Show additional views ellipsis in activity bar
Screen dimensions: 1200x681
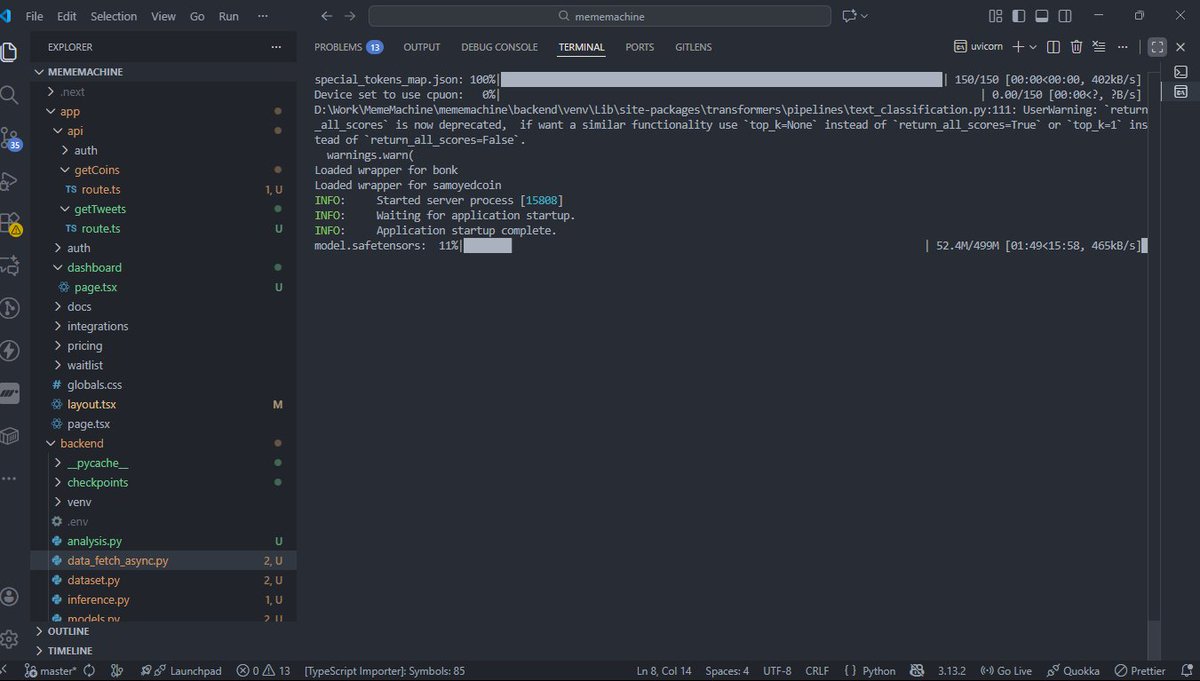(9, 478)
